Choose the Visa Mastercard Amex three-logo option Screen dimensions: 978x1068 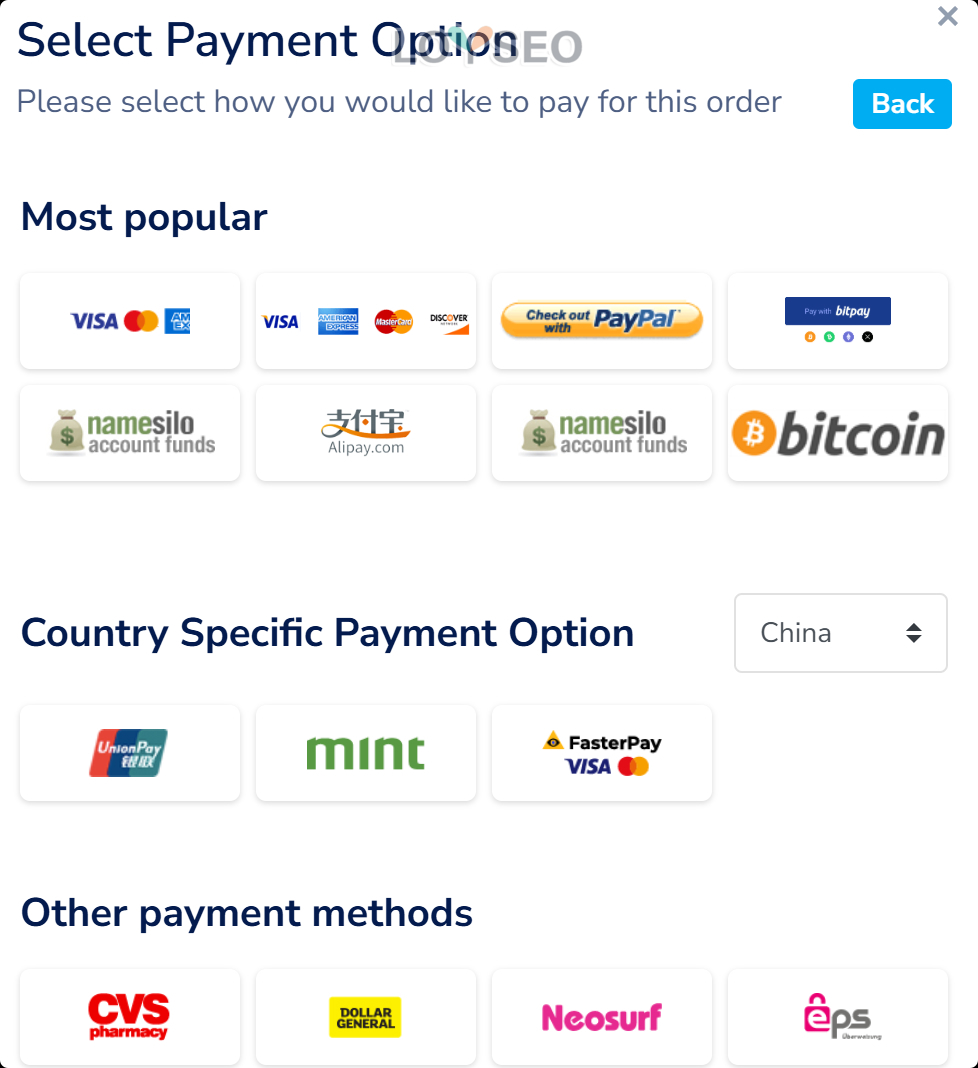coord(130,321)
